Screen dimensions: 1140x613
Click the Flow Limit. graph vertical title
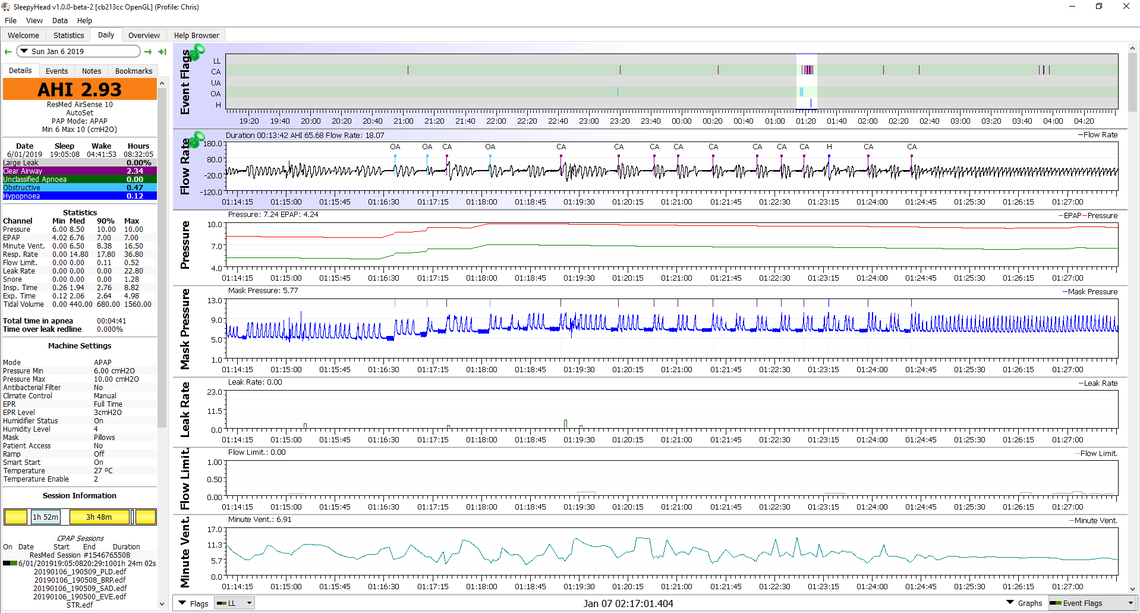click(x=185, y=479)
